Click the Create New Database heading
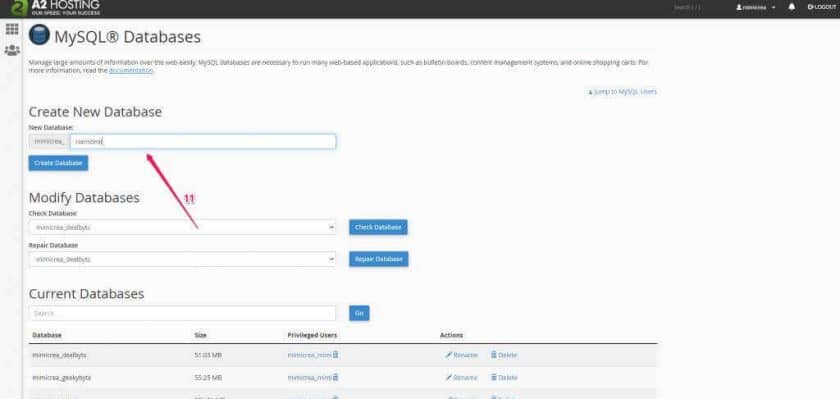Screen dimensions: 840x399 (x=95, y=112)
